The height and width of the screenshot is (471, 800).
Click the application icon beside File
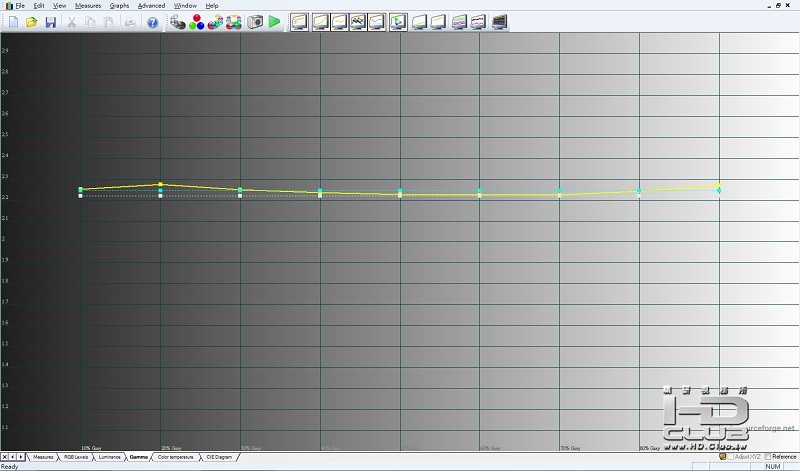9,6
